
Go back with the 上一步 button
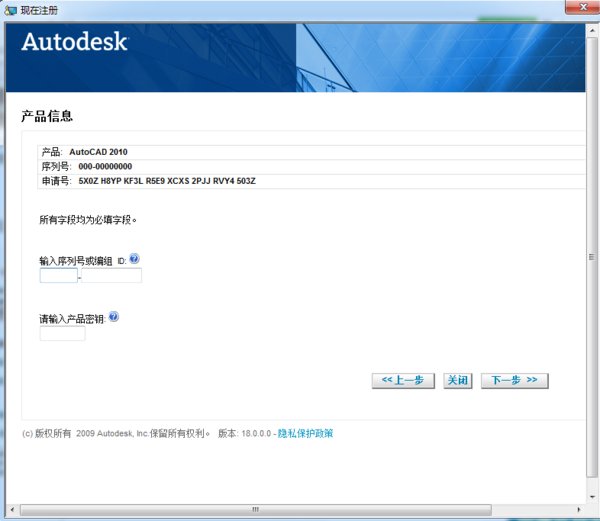[403, 381]
